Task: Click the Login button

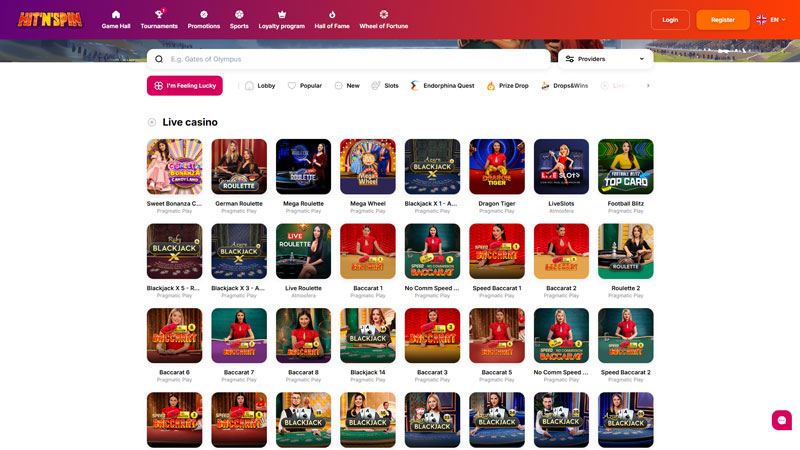Action: pyautogui.click(x=670, y=19)
